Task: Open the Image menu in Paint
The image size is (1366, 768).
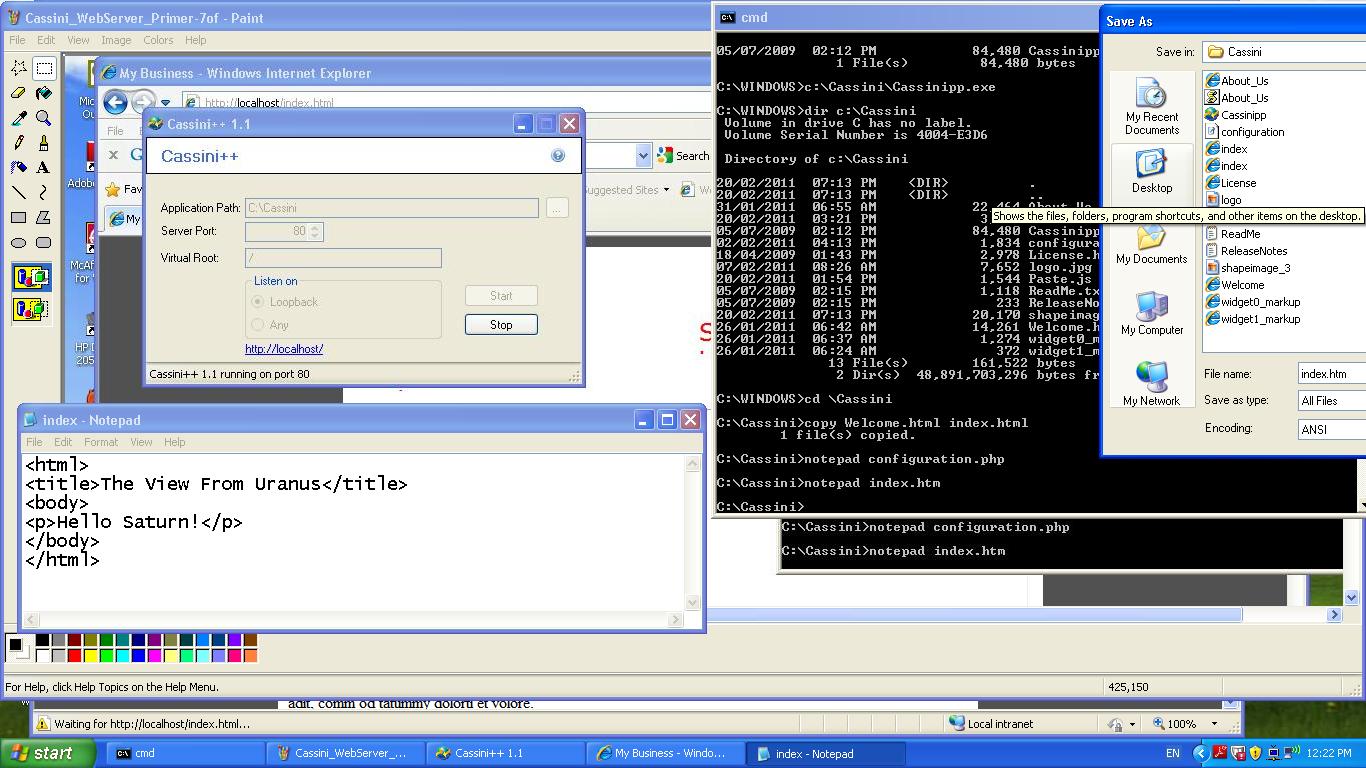Action: coord(116,40)
